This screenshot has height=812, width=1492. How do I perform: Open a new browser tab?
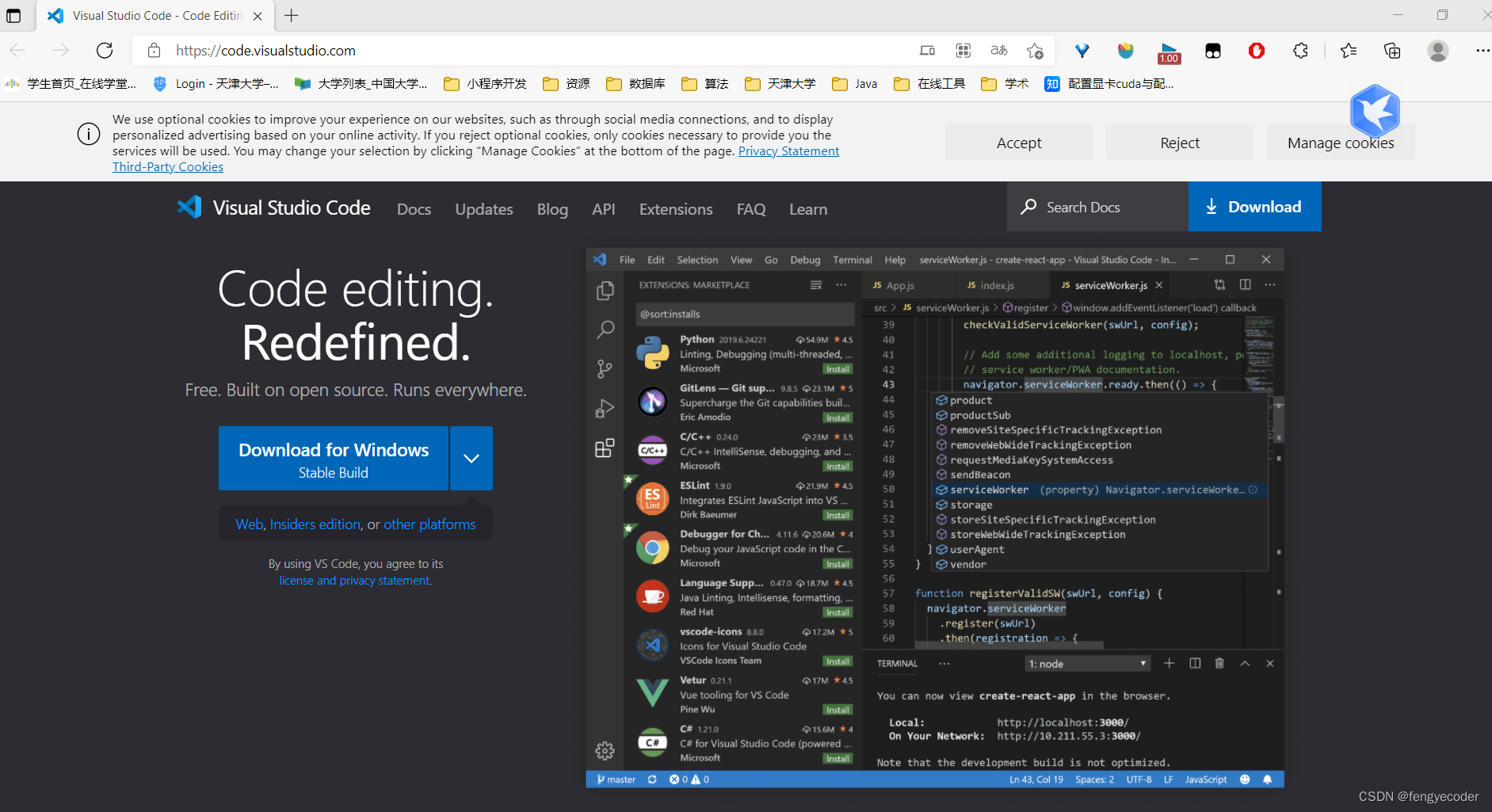tap(292, 16)
